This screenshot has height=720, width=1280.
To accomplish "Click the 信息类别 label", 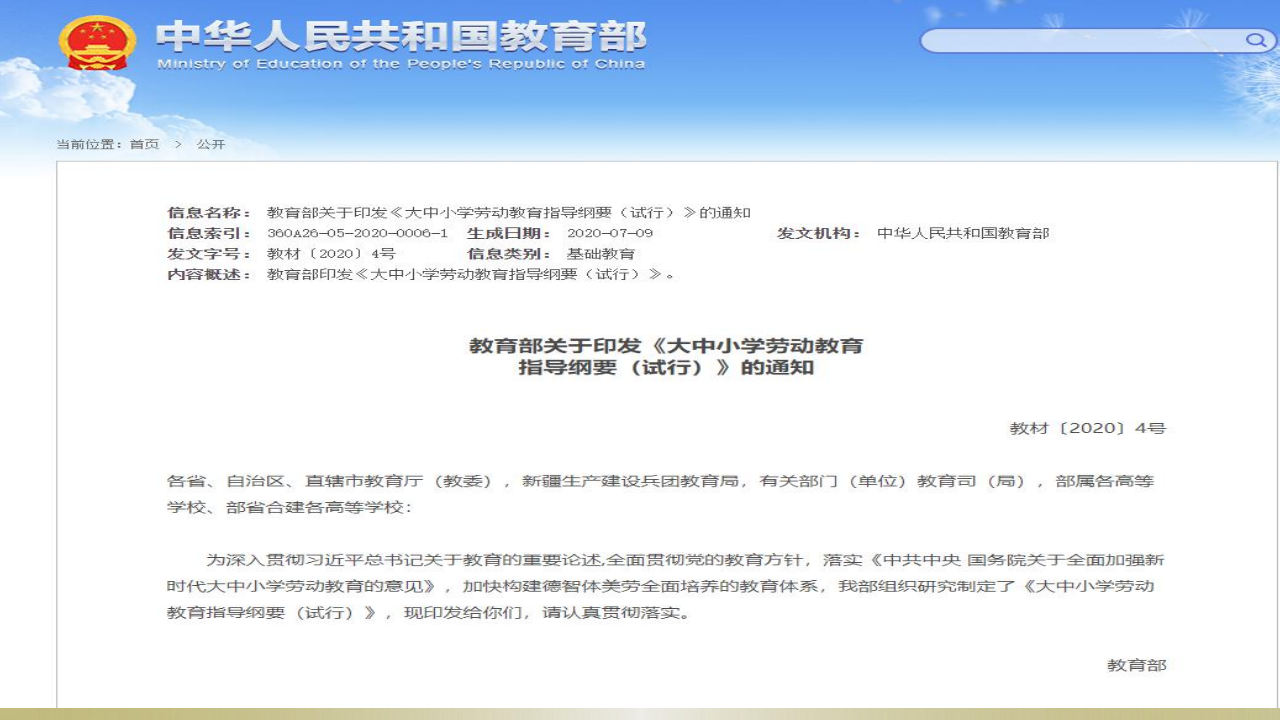I will pos(509,254).
